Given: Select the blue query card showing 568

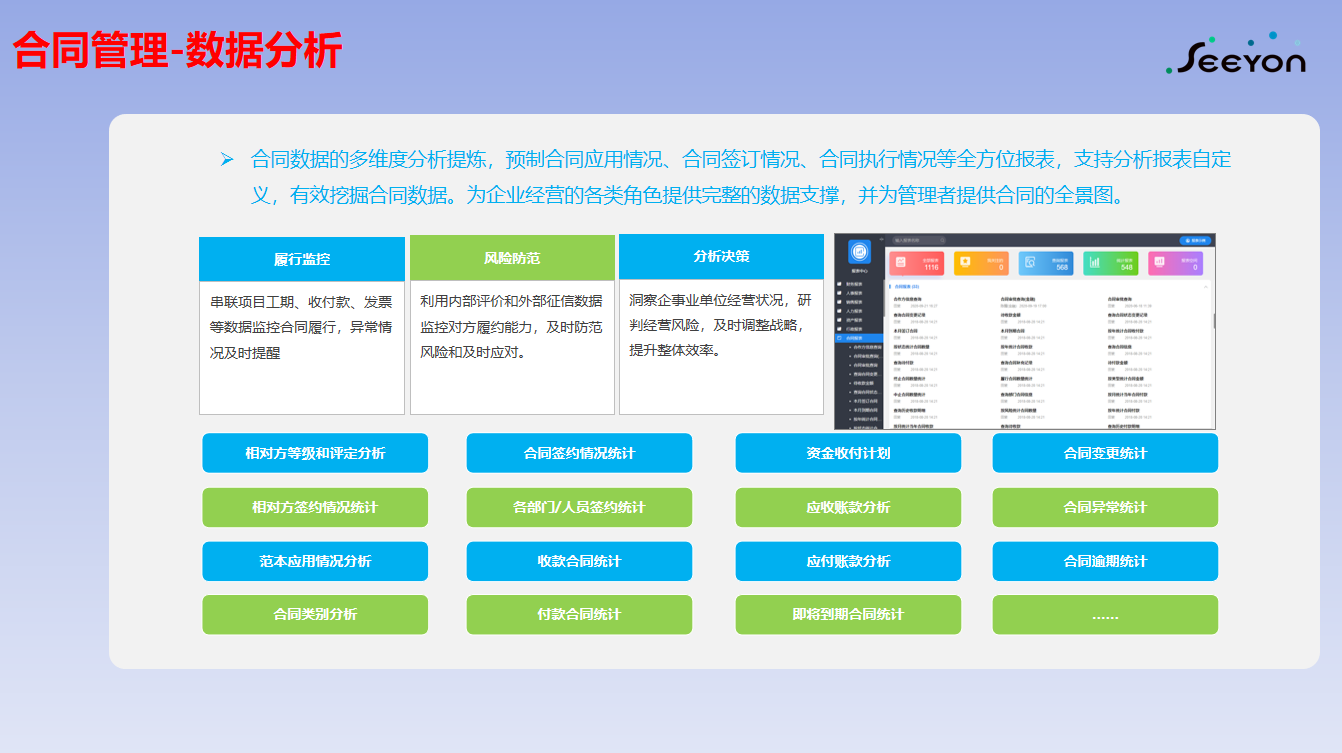Looking at the screenshot, I should pyautogui.click(x=1046, y=263).
